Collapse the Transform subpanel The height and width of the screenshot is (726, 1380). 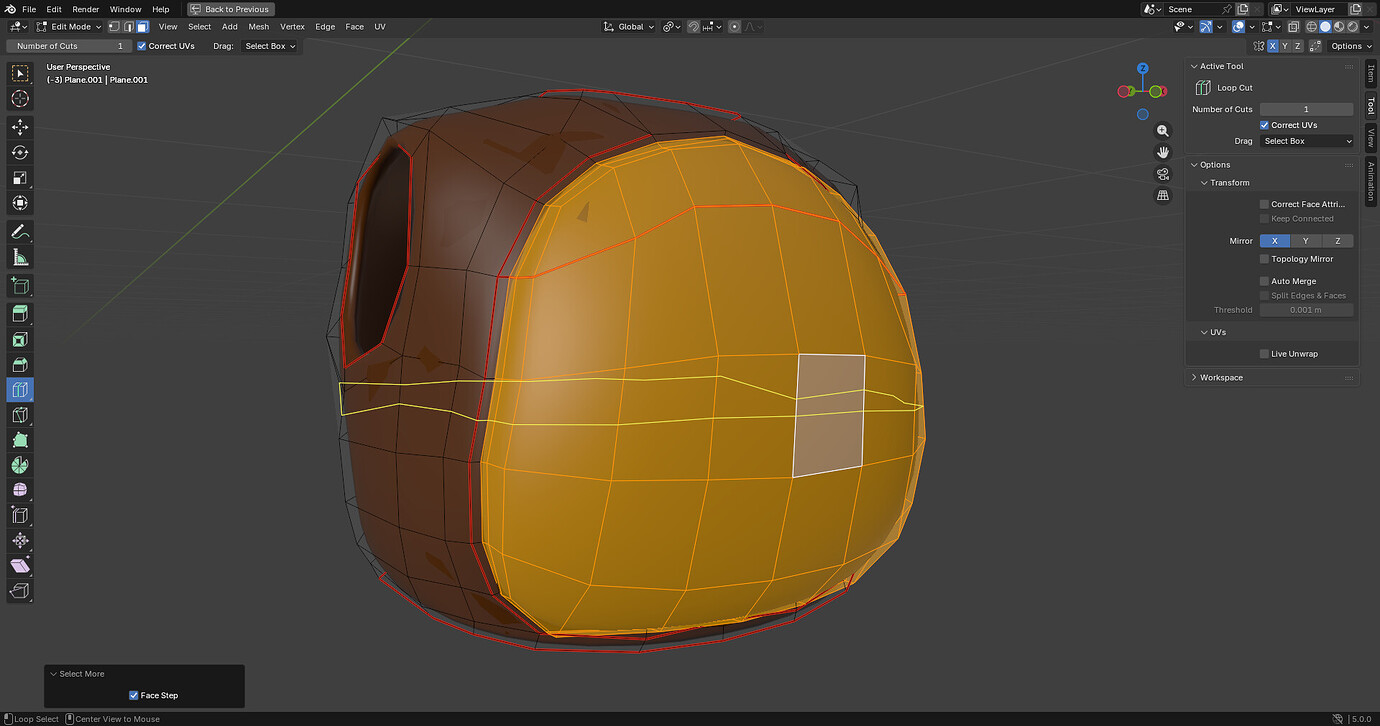coord(1206,183)
